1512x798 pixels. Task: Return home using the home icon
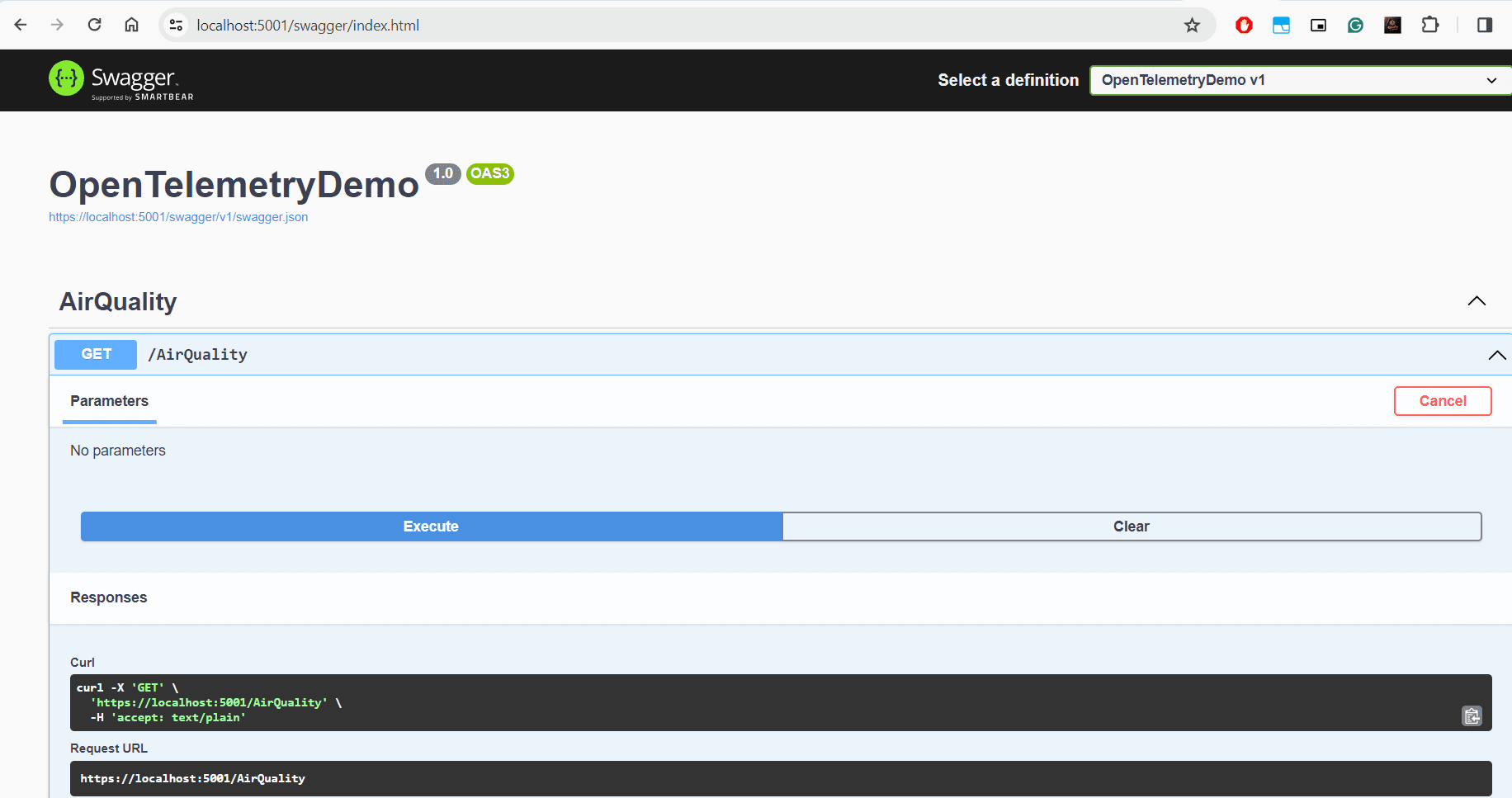[131, 25]
